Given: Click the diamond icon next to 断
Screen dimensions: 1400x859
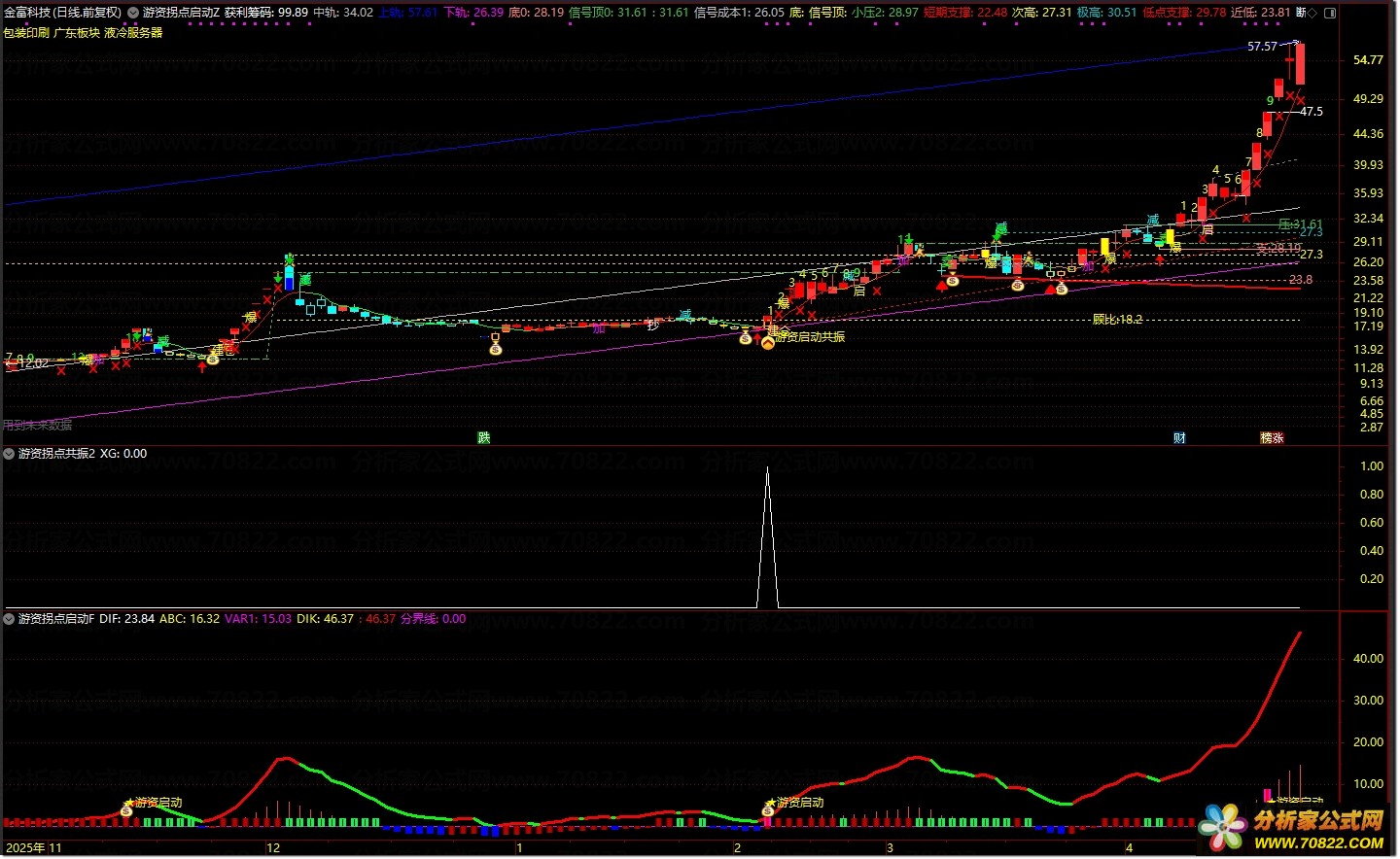Looking at the screenshot, I should tap(1313, 13).
